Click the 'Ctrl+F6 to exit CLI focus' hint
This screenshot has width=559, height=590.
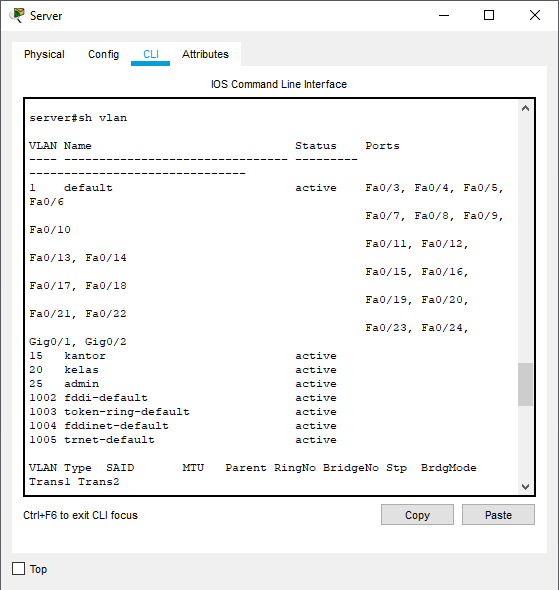coord(81,515)
